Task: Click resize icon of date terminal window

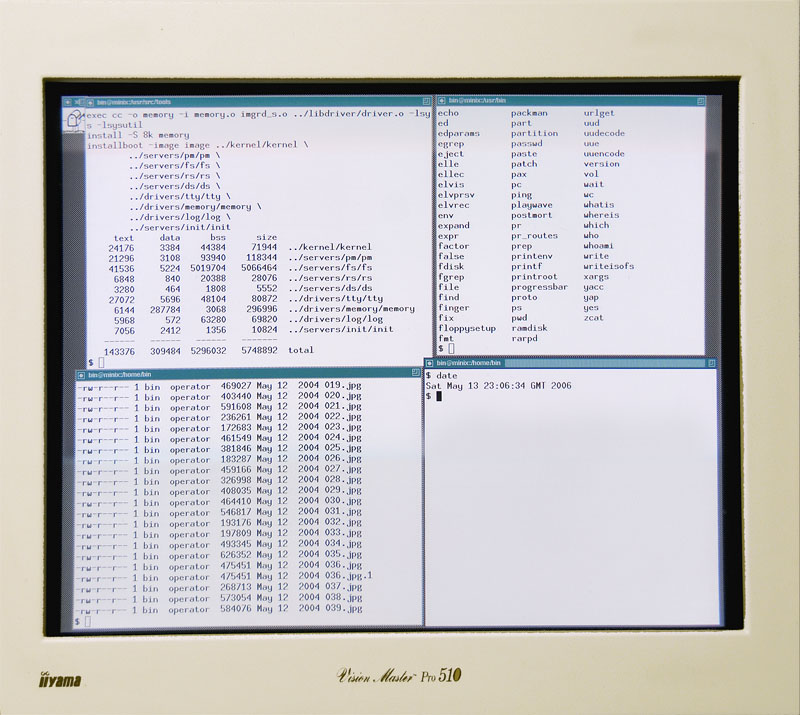Action: pos(712,362)
